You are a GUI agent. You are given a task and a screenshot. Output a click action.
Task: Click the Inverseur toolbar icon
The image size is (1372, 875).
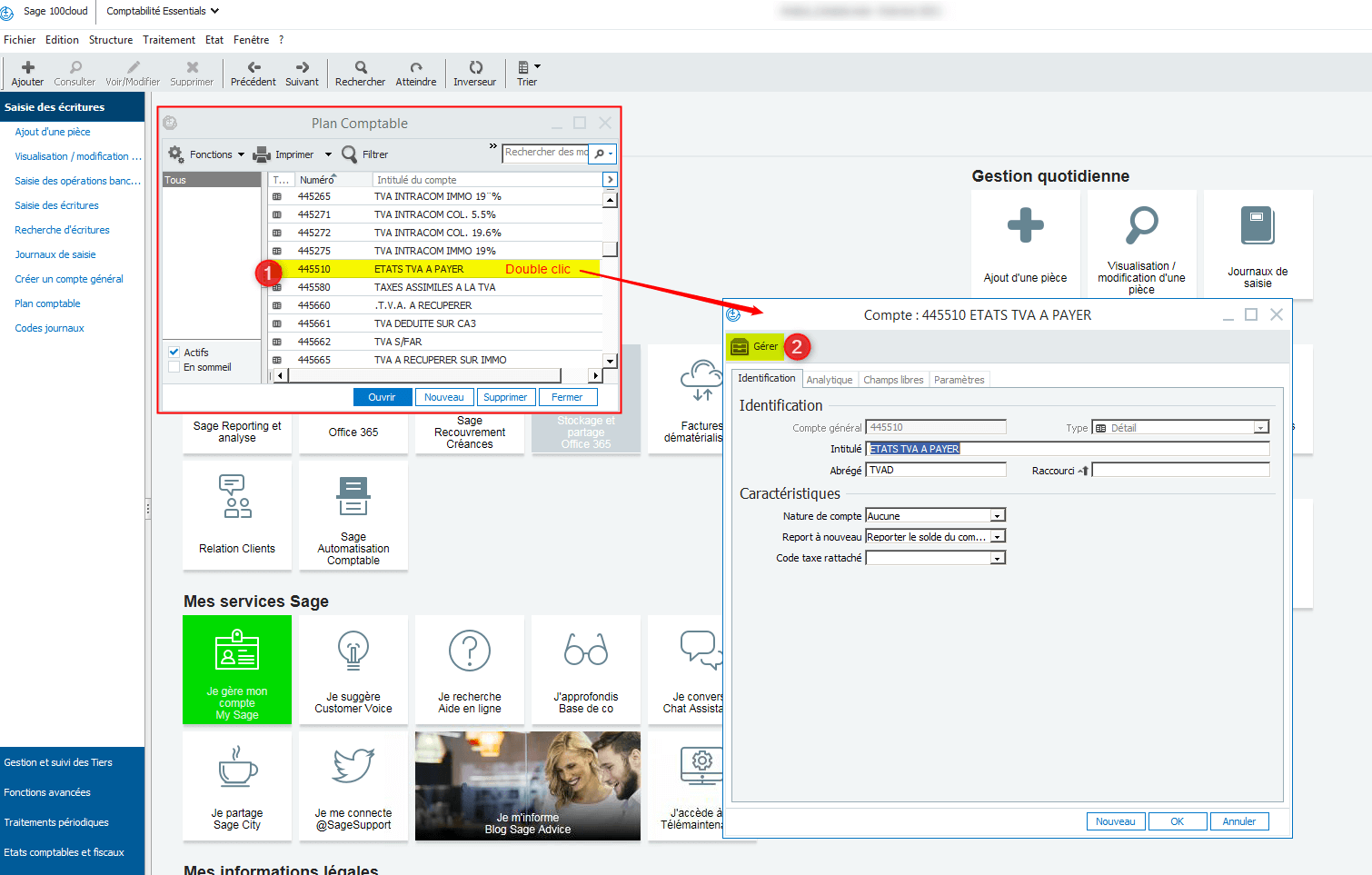click(x=475, y=67)
